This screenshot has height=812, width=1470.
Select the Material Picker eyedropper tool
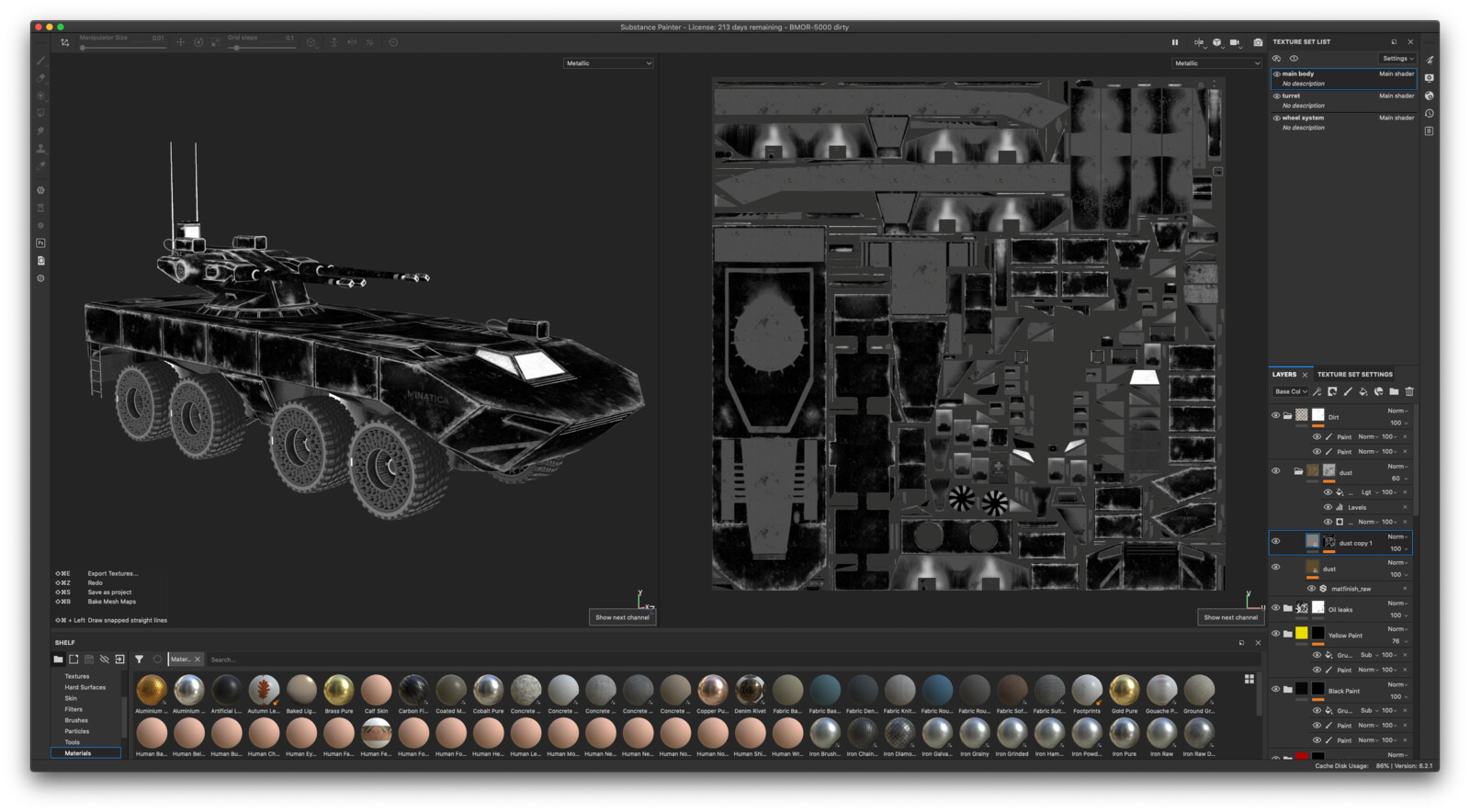pyautogui.click(x=40, y=165)
